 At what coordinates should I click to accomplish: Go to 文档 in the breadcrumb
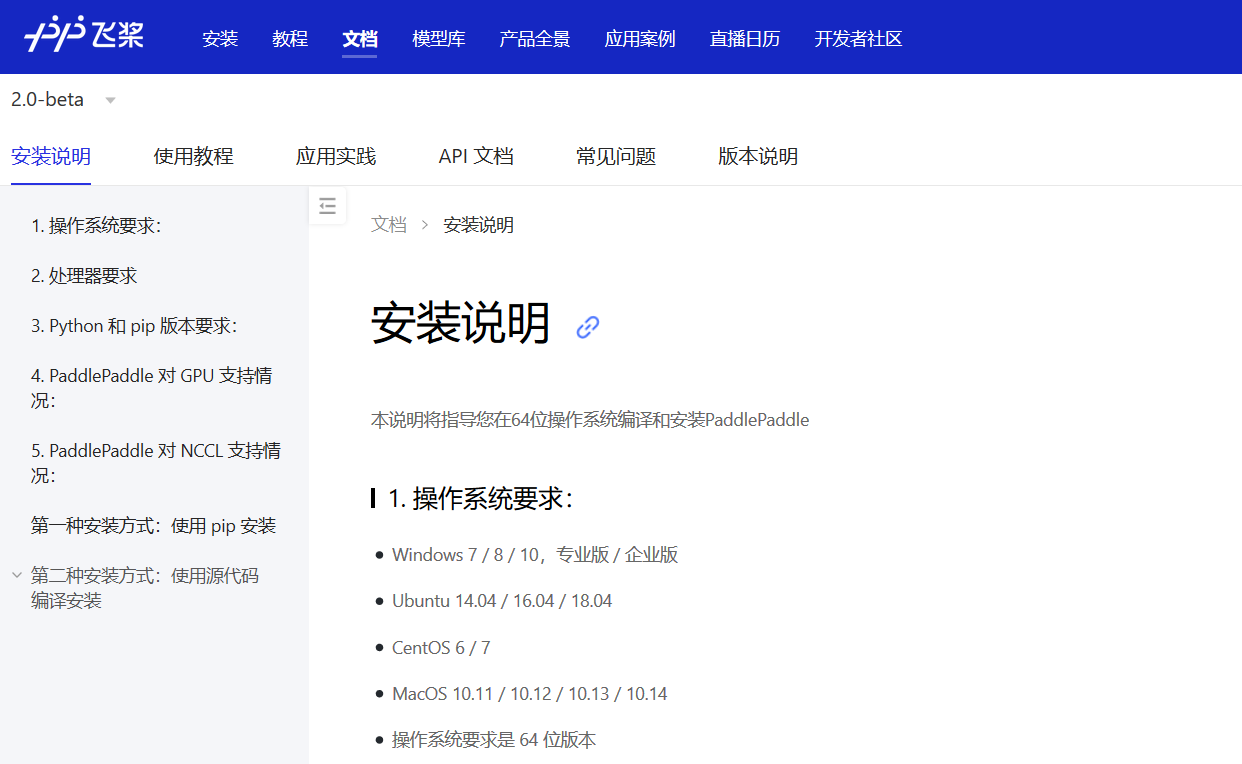[x=389, y=225]
